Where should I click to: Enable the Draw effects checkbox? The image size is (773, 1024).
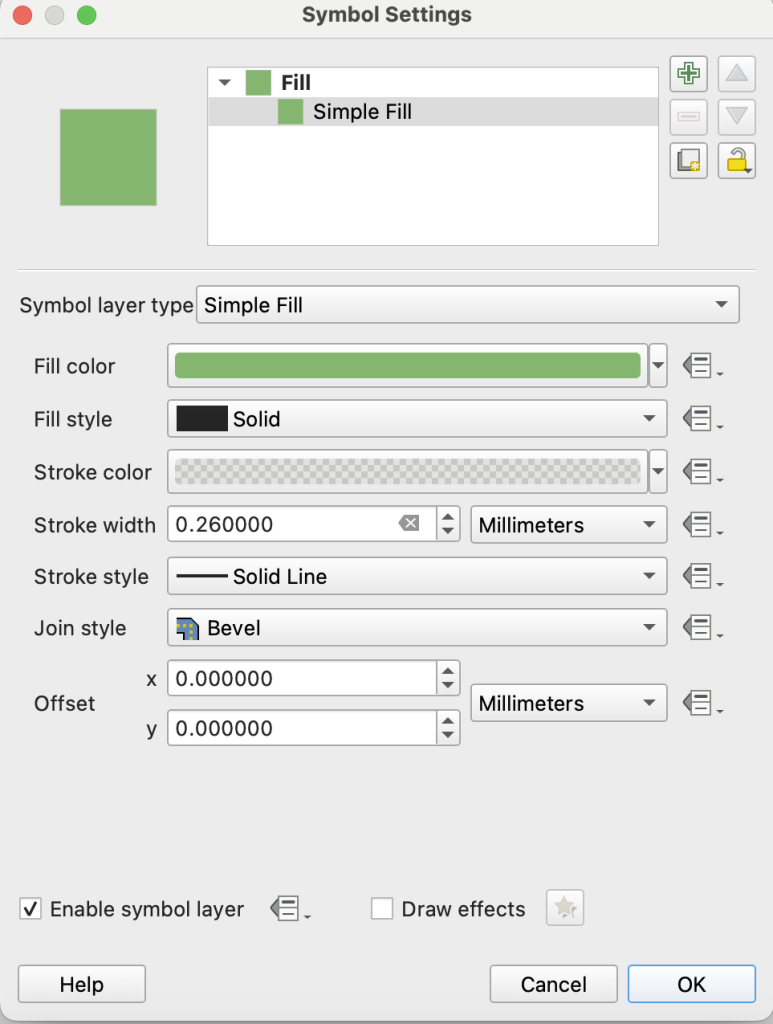[382, 909]
